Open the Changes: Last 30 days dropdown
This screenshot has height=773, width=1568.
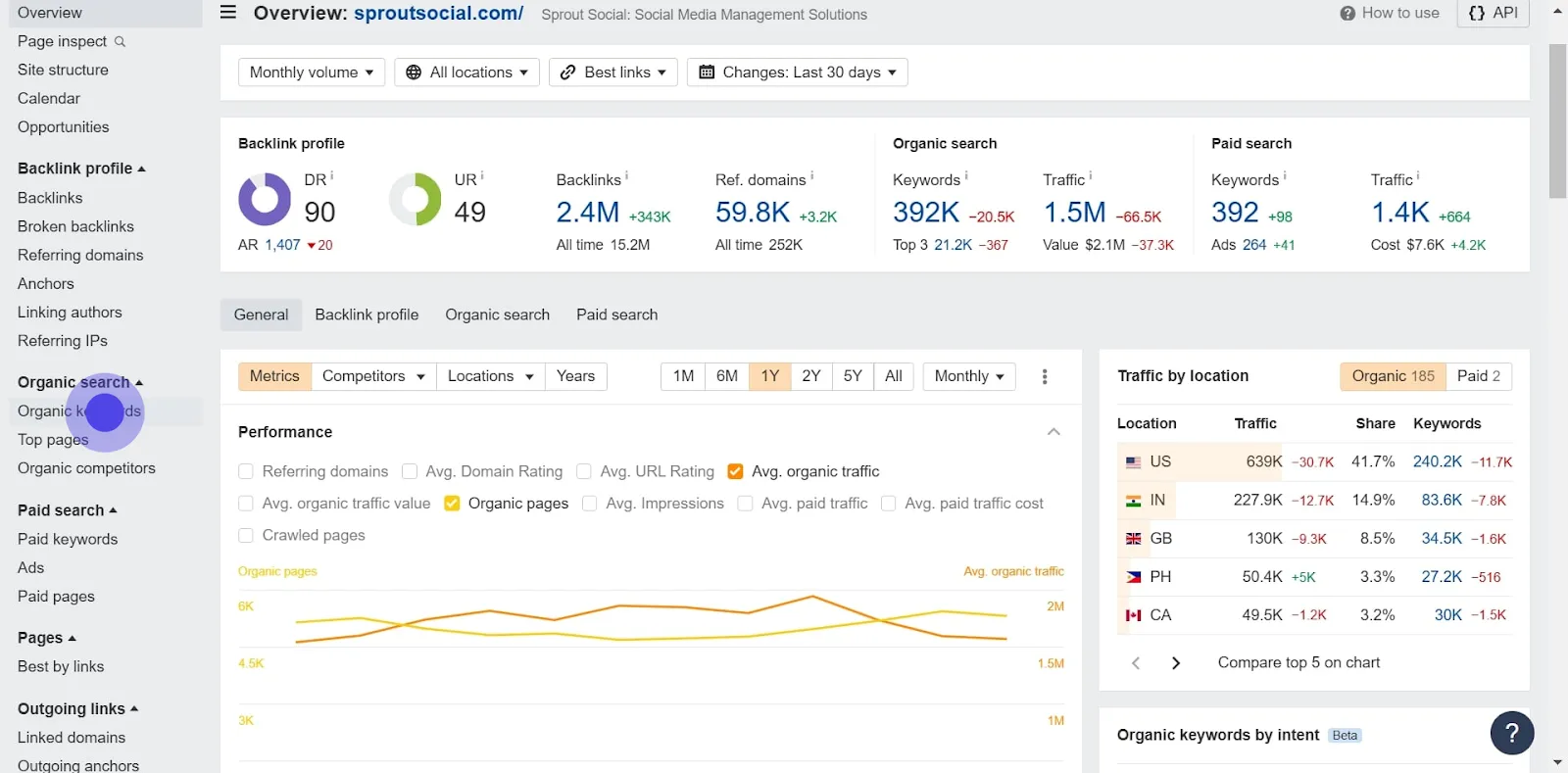798,72
